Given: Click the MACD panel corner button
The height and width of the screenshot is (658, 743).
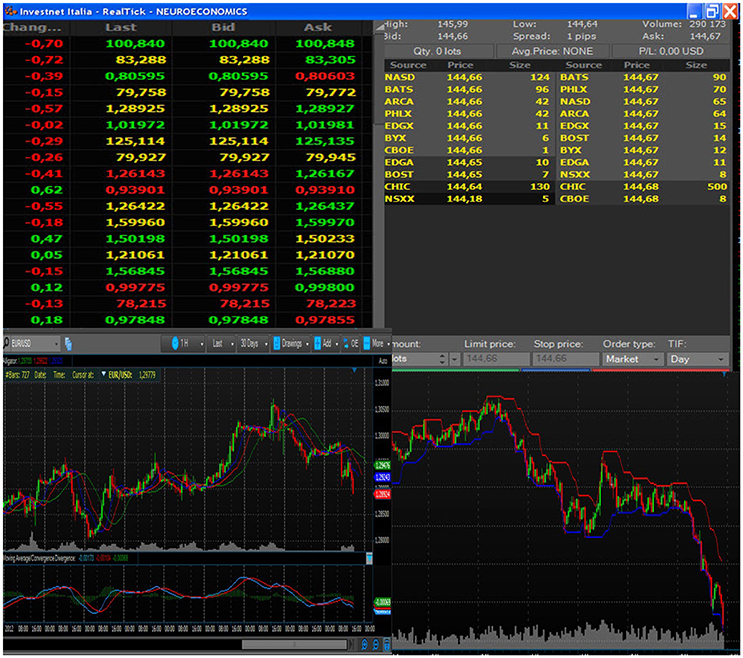Looking at the screenshot, I should point(369,559).
